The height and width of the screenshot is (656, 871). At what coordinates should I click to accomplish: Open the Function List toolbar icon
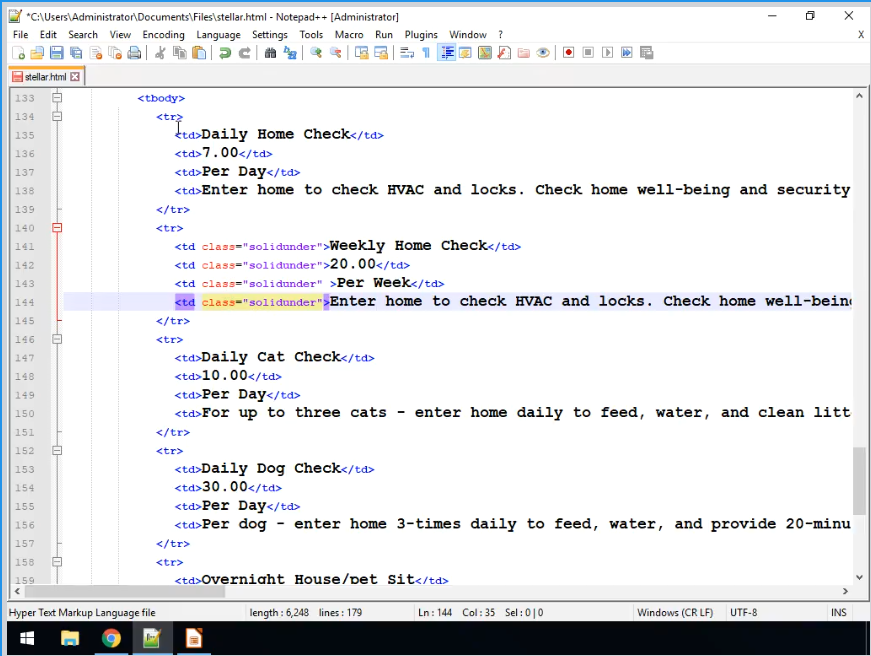click(x=504, y=53)
